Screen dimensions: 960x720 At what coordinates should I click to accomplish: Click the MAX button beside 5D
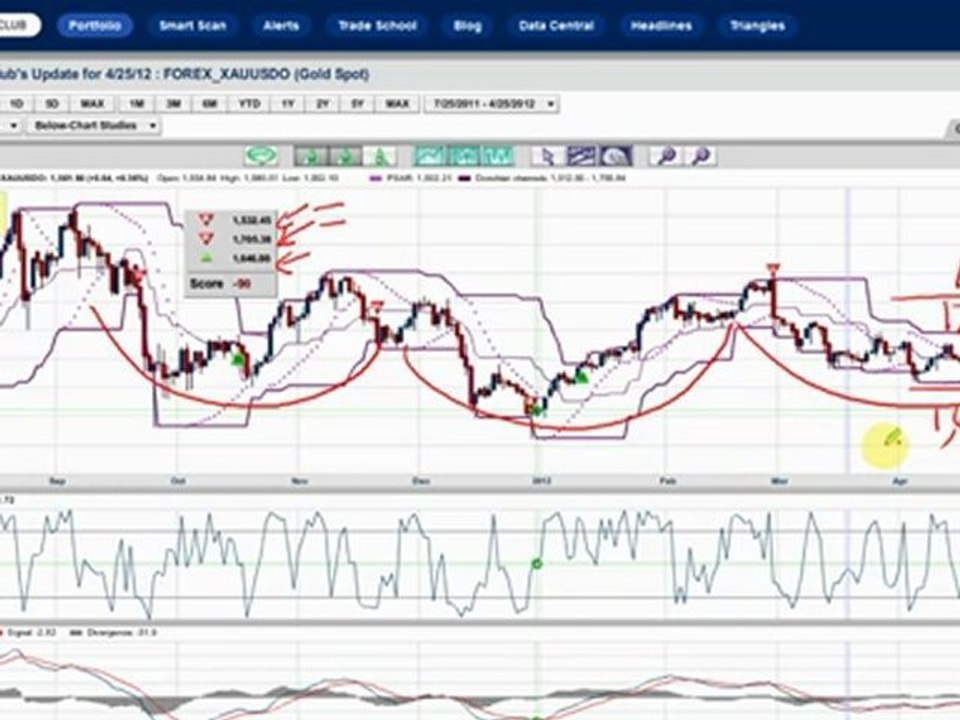(92, 103)
